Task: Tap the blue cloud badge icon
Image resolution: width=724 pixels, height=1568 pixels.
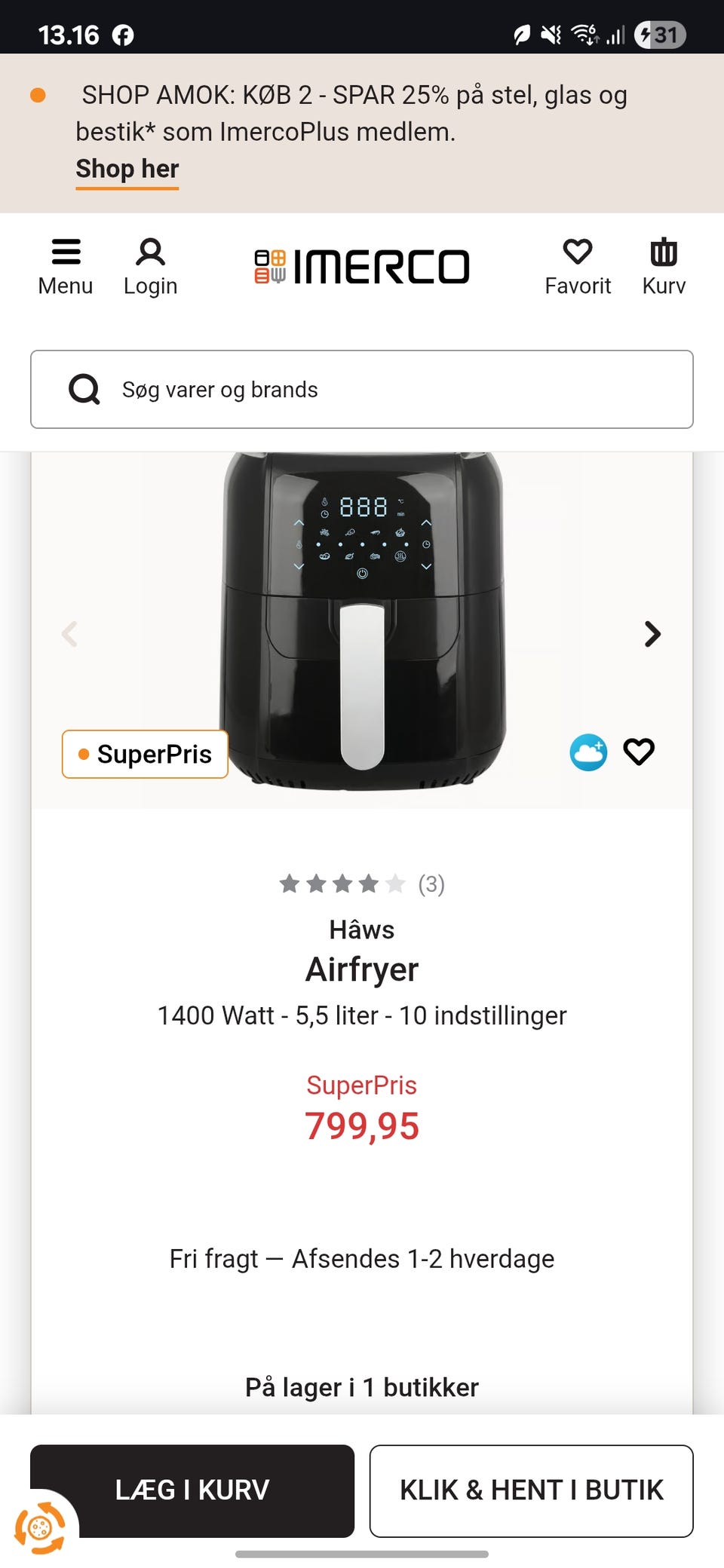Action: (x=588, y=752)
